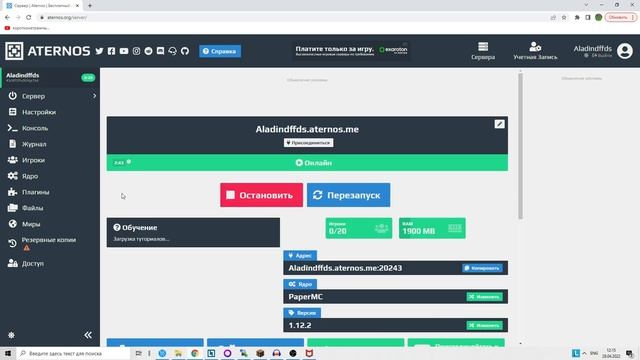Click the exaroton advertisement banner
This screenshot has width=640, height=360.
click(351, 50)
